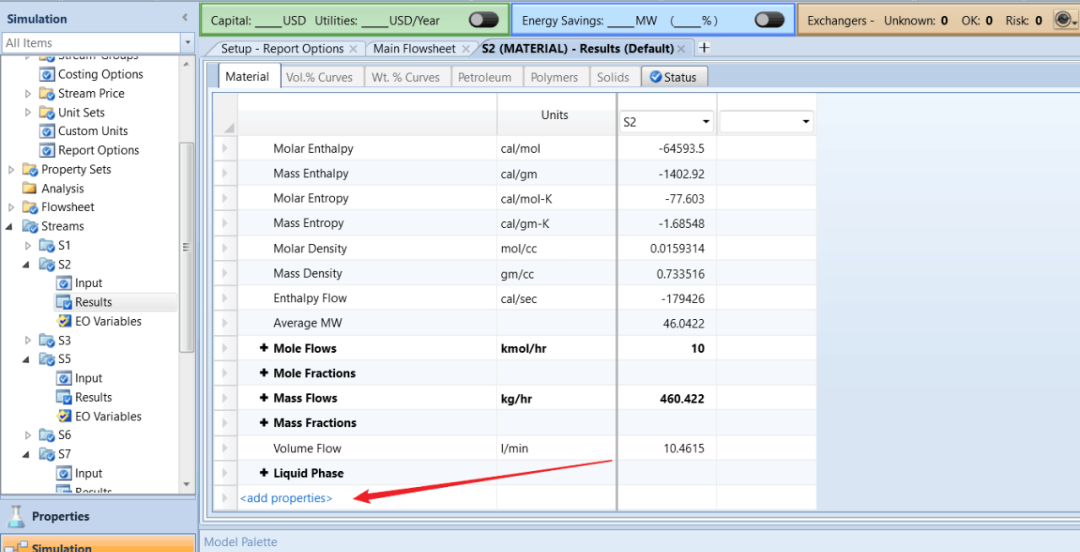Open the Vol.% Curves tab
The height and width of the screenshot is (552, 1080).
(x=320, y=77)
